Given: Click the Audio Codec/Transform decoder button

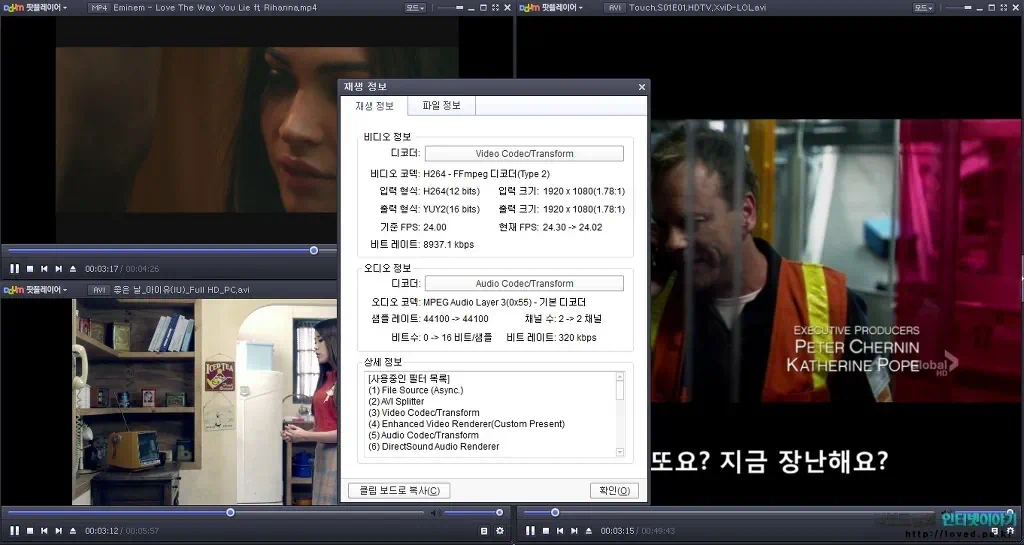Looking at the screenshot, I should (524, 283).
